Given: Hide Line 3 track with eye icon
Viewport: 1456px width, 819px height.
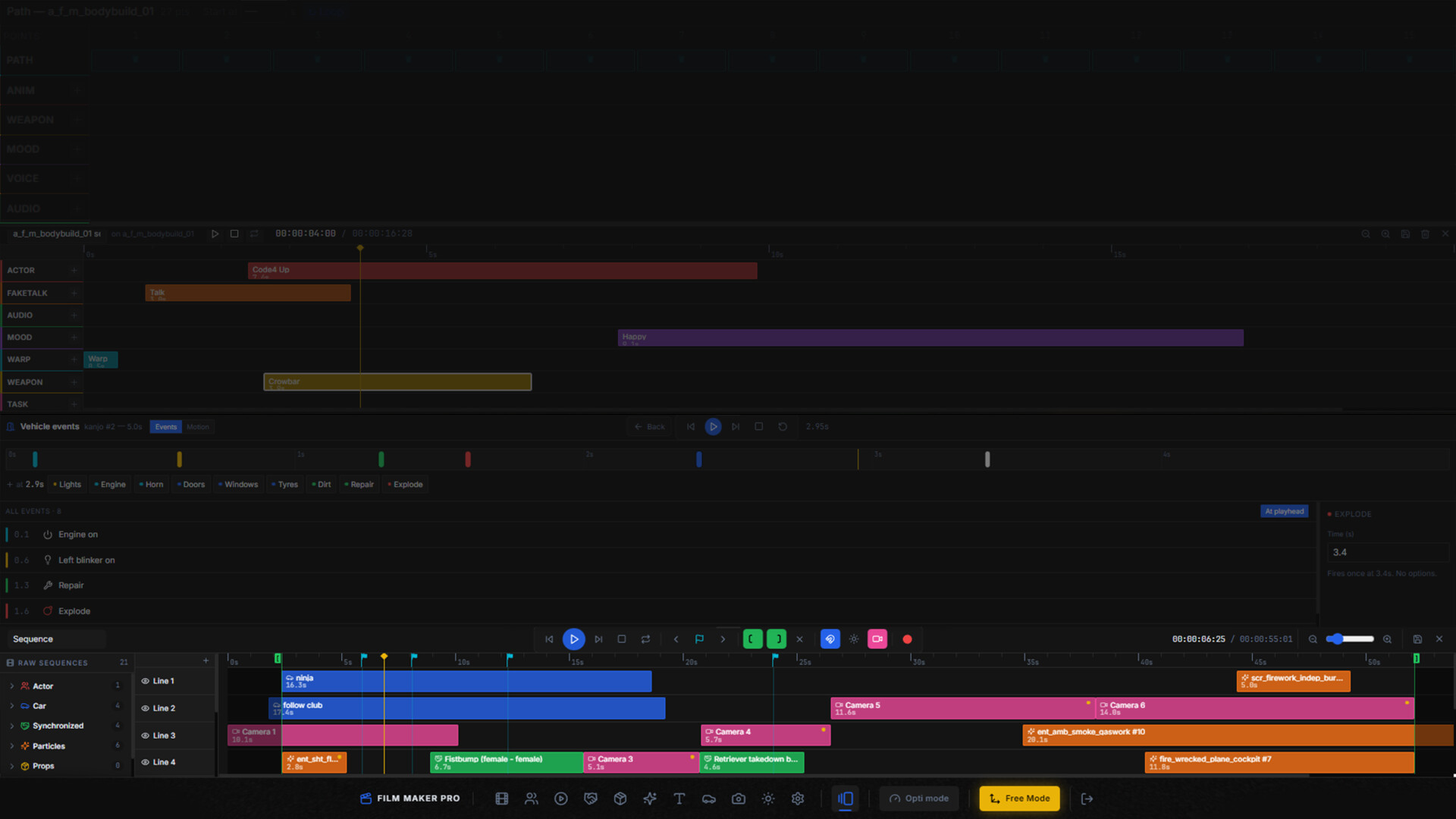Looking at the screenshot, I should [145, 736].
